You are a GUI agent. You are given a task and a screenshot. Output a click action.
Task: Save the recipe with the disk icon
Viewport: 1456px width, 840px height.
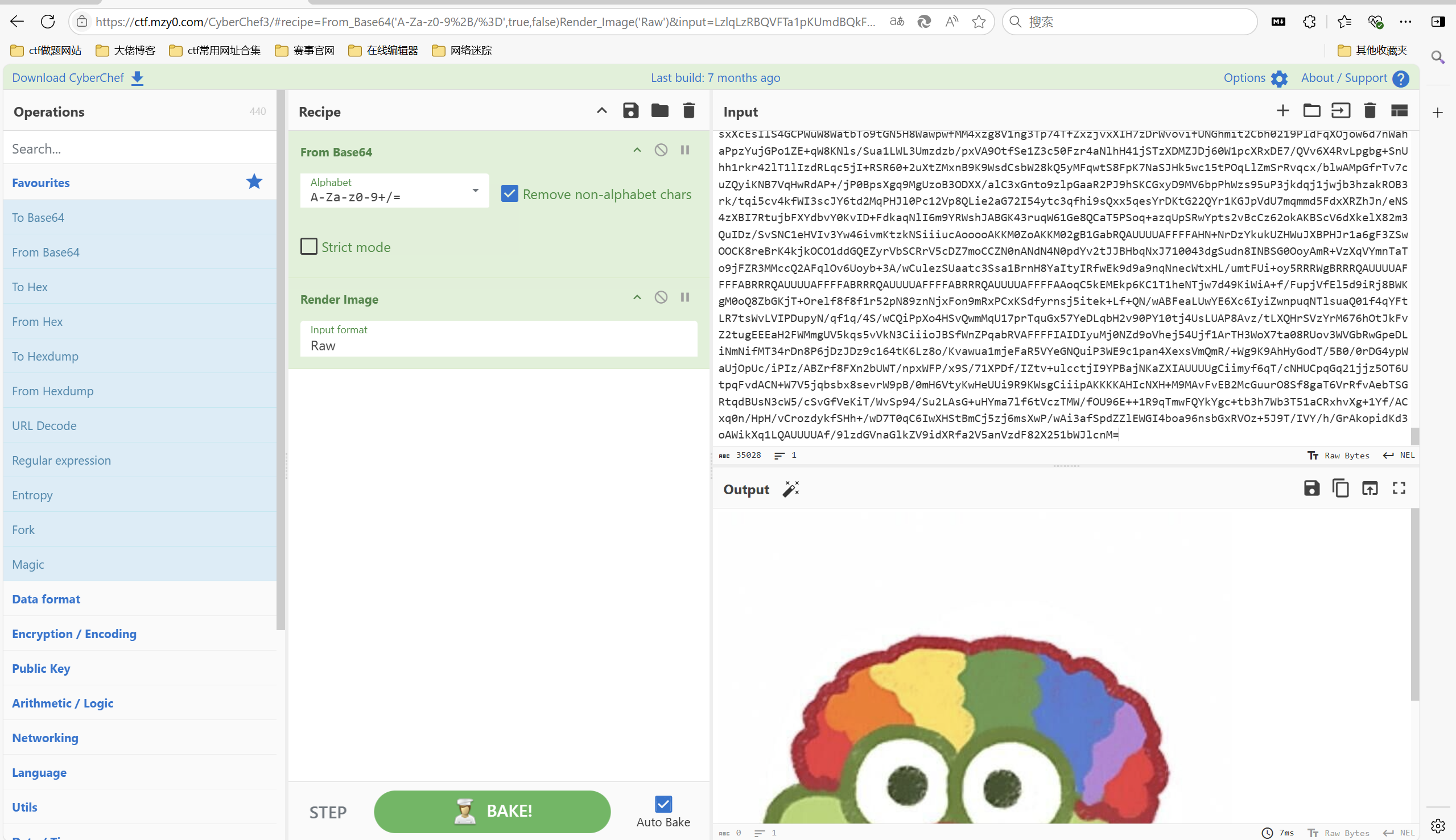pyautogui.click(x=630, y=110)
